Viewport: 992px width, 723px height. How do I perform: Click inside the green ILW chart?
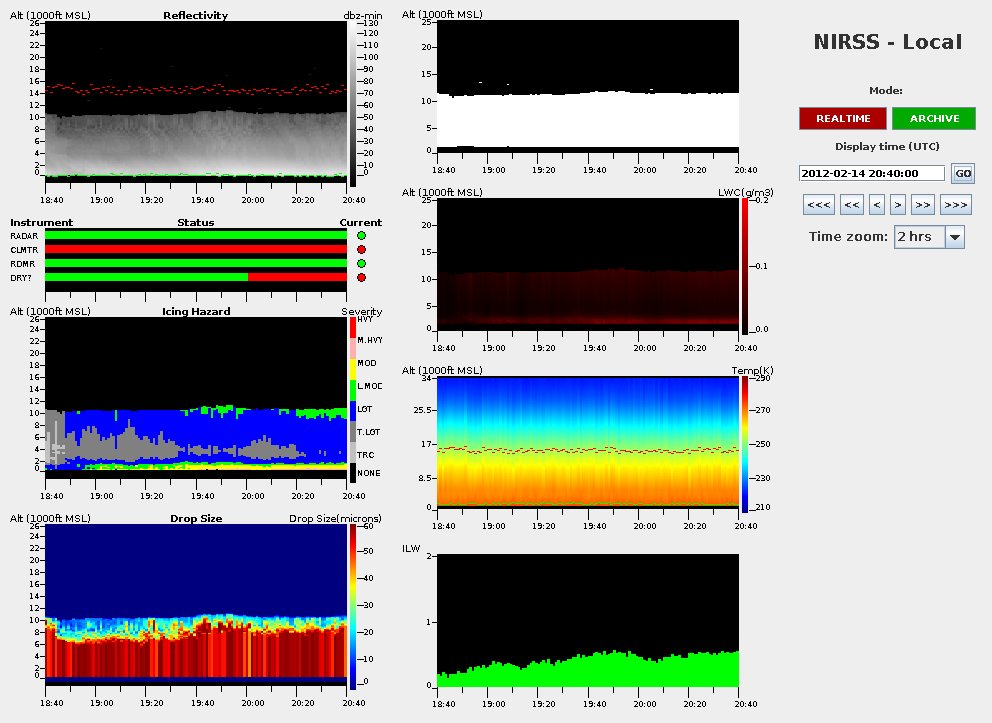tap(588, 620)
